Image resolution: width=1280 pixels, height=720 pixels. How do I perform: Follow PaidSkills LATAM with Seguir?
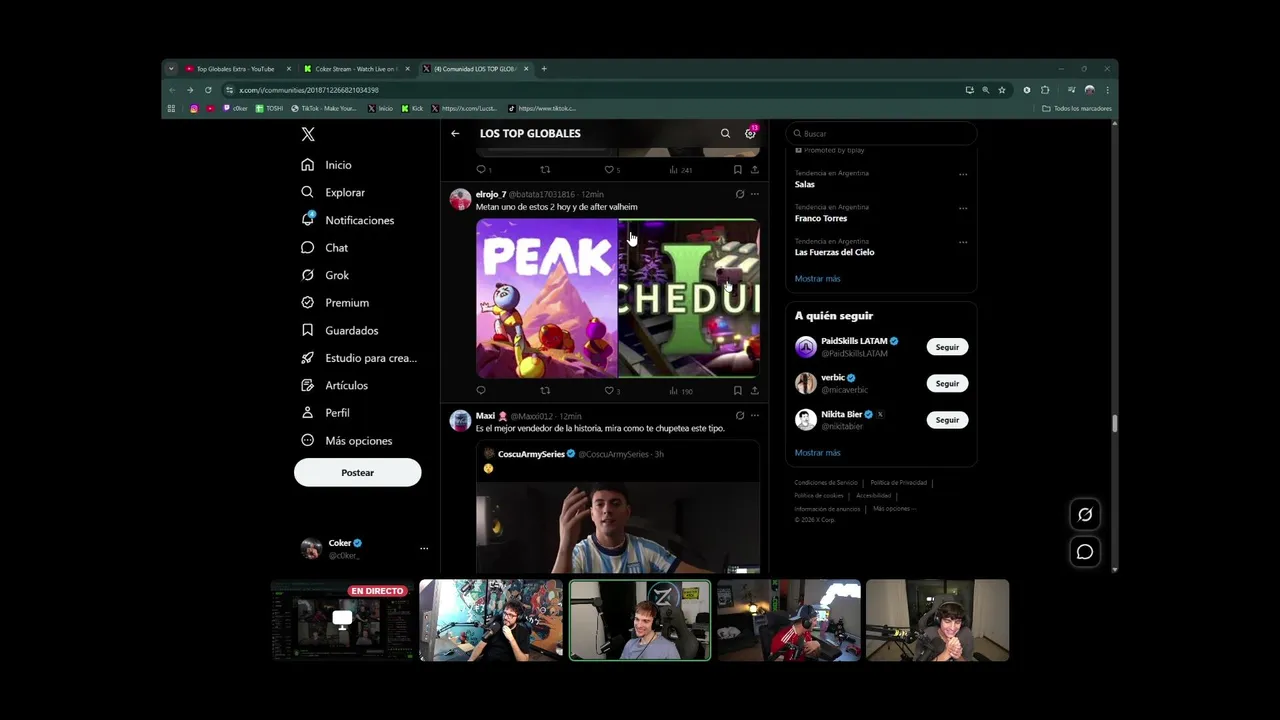point(947,347)
